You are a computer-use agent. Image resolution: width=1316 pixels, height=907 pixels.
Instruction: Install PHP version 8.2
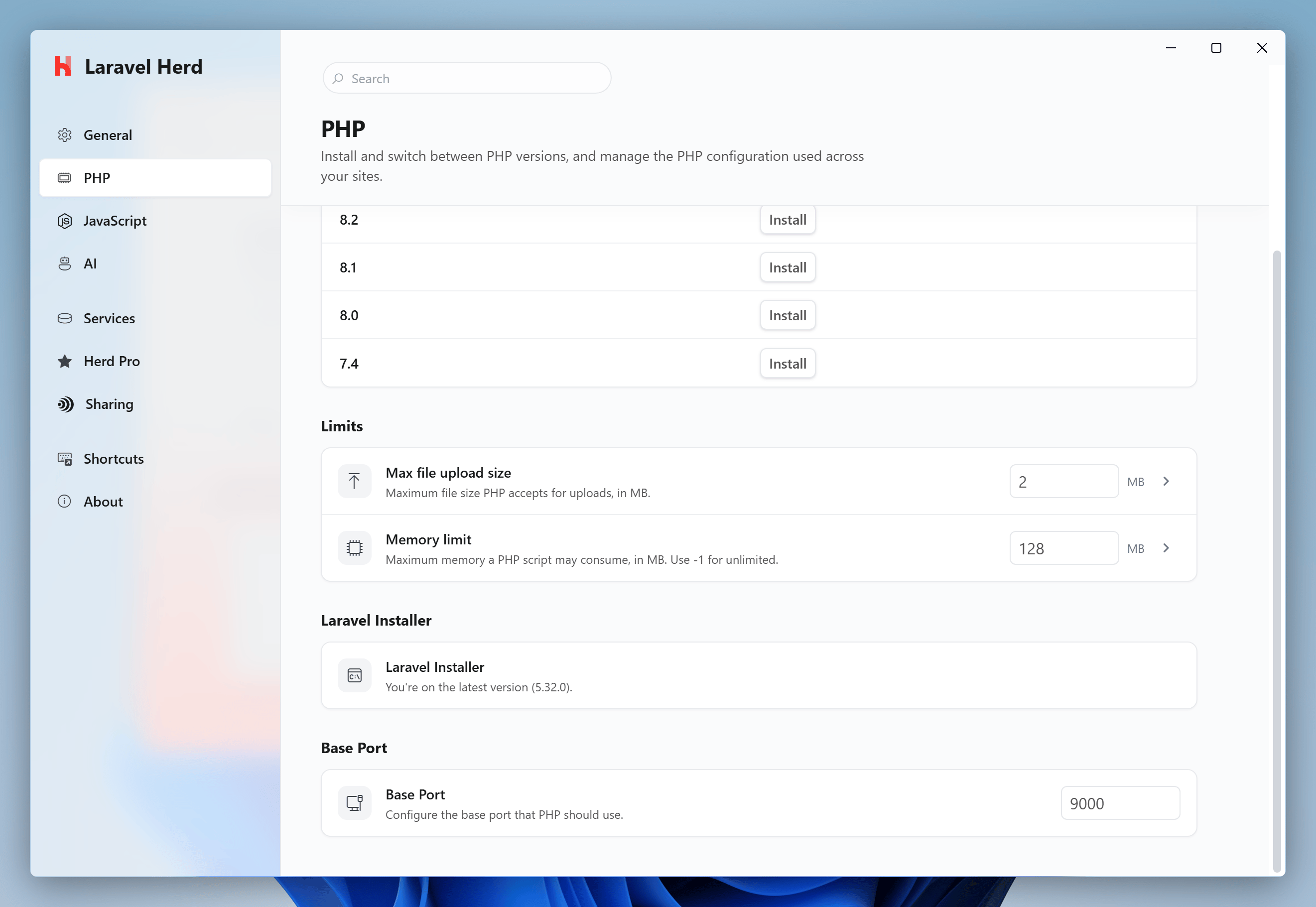coord(788,219)
